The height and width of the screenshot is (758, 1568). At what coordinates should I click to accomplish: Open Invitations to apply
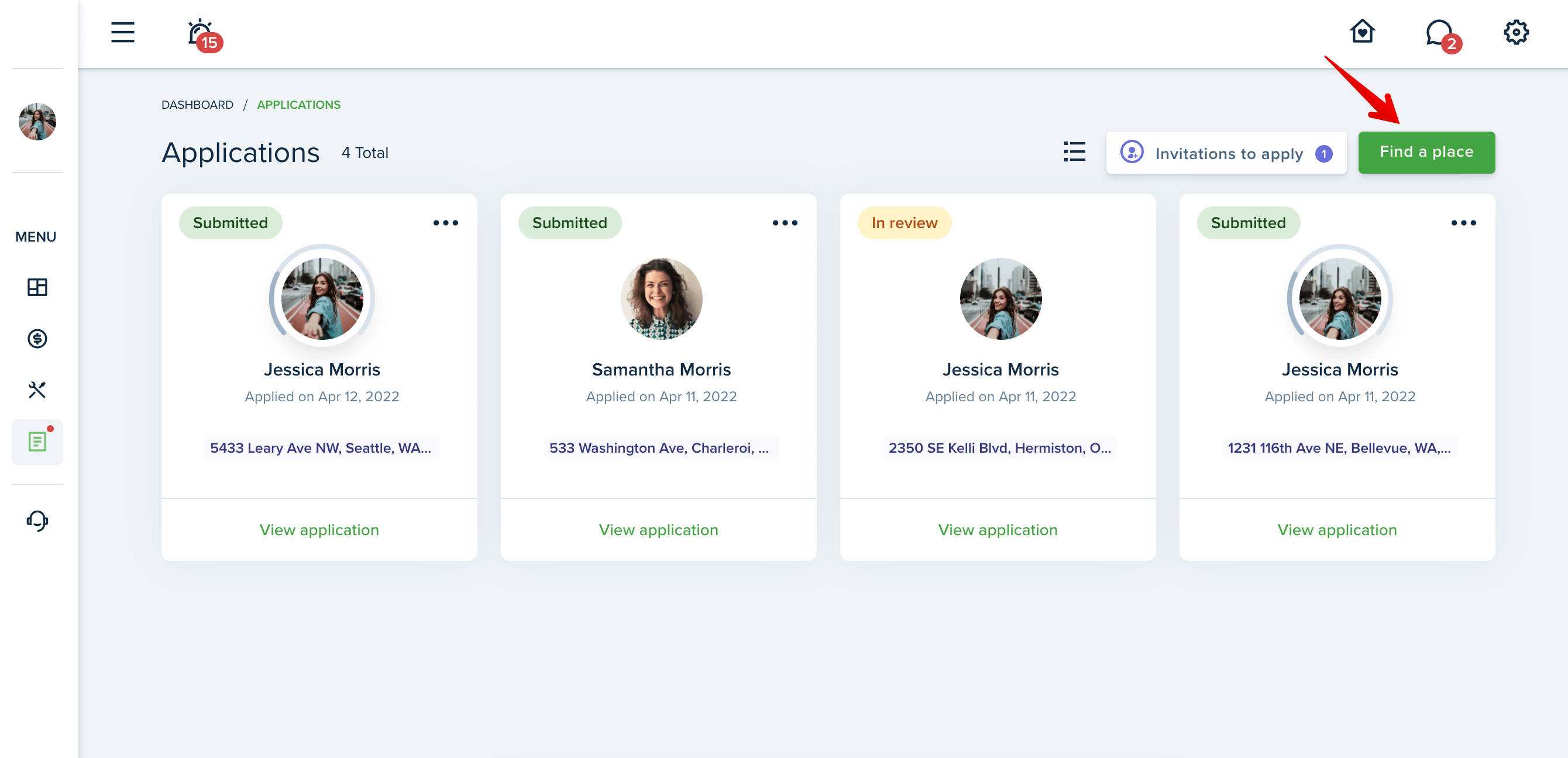point(1226,153)
